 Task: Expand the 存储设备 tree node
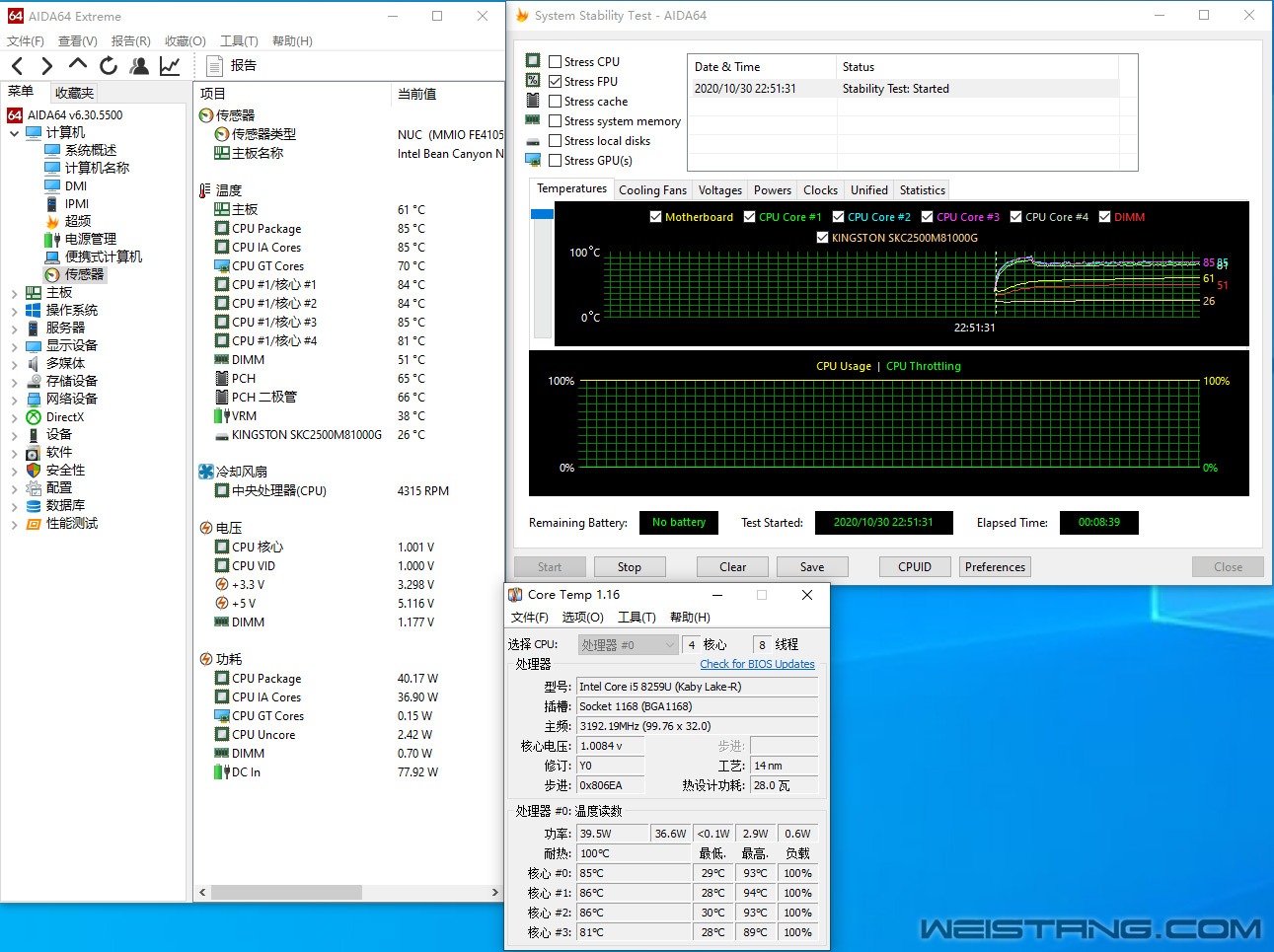[14, 382]
